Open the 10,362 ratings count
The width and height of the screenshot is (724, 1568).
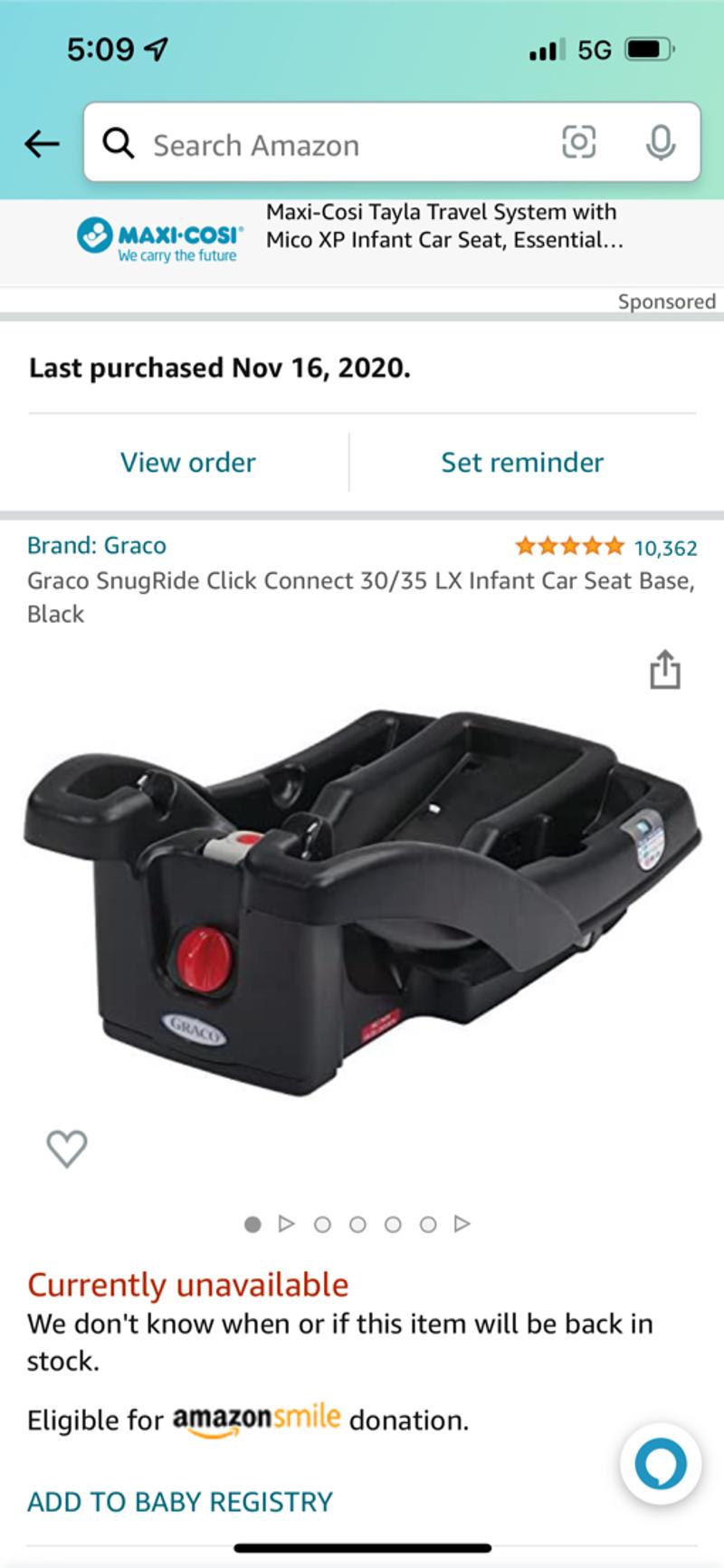point(665,548)
